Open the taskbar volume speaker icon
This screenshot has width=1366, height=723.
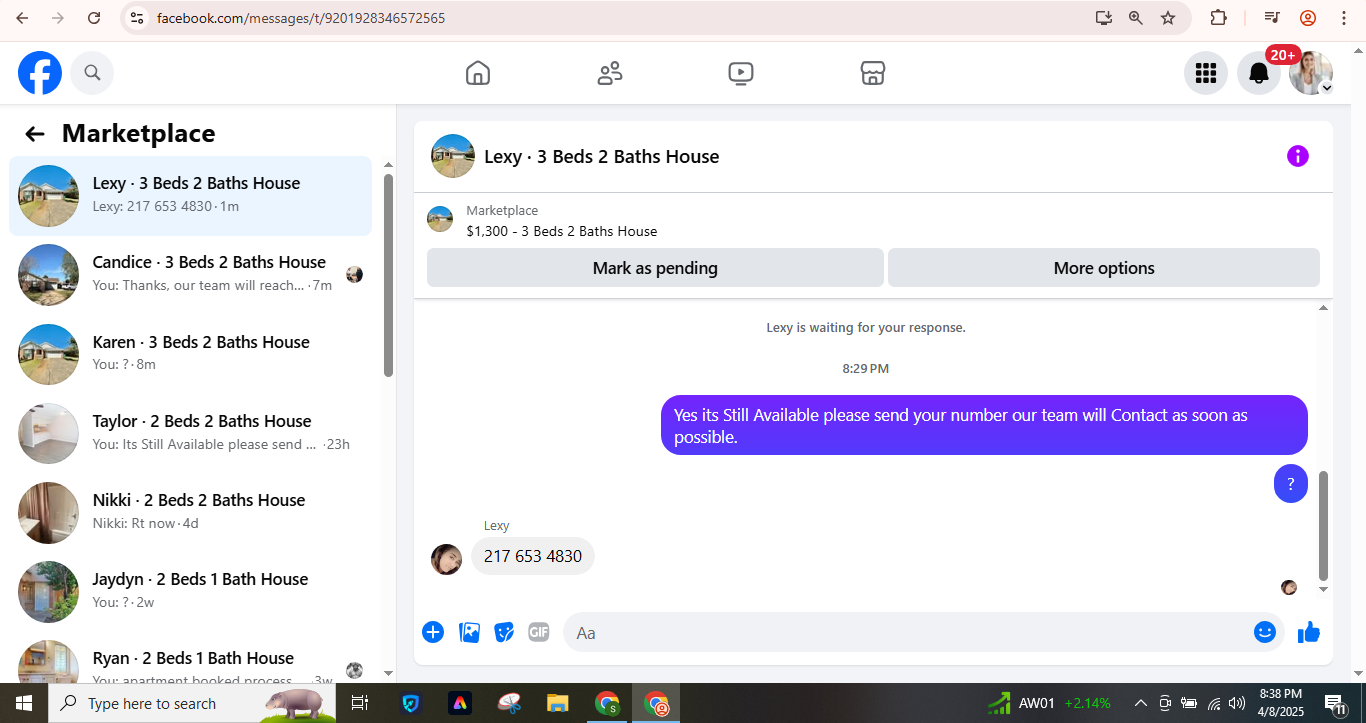(x=1237, y=703)
